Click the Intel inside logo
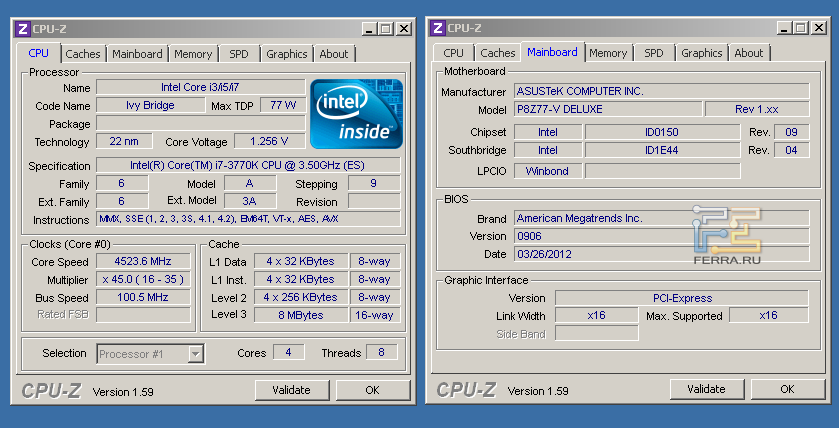Viewport: 839px width, 428px height. click(357, 113)
